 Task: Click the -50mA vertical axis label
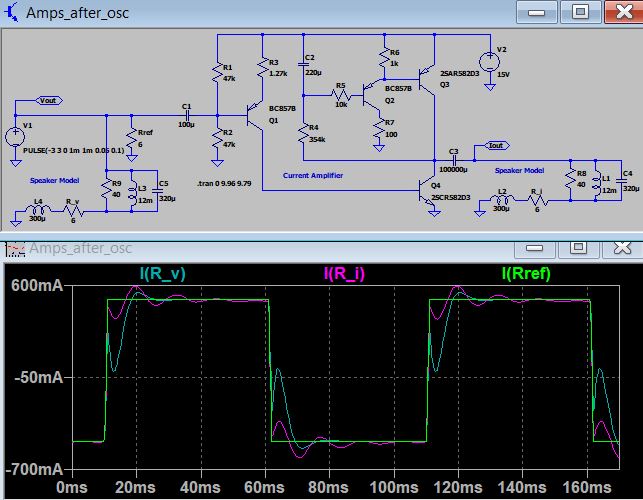click(39, 377)
